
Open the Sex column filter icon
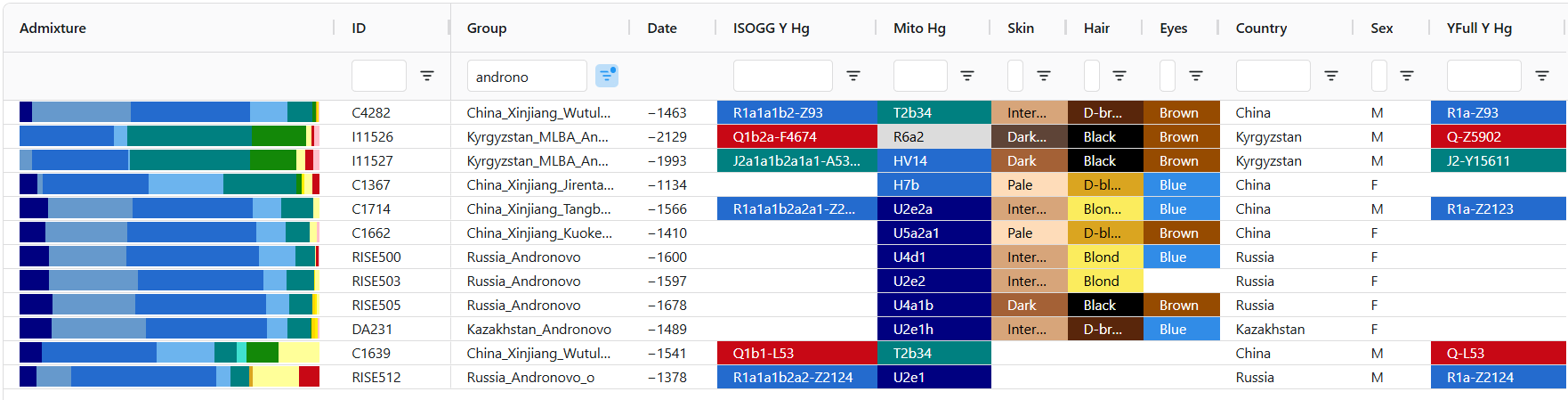[x=1407, y=77]
